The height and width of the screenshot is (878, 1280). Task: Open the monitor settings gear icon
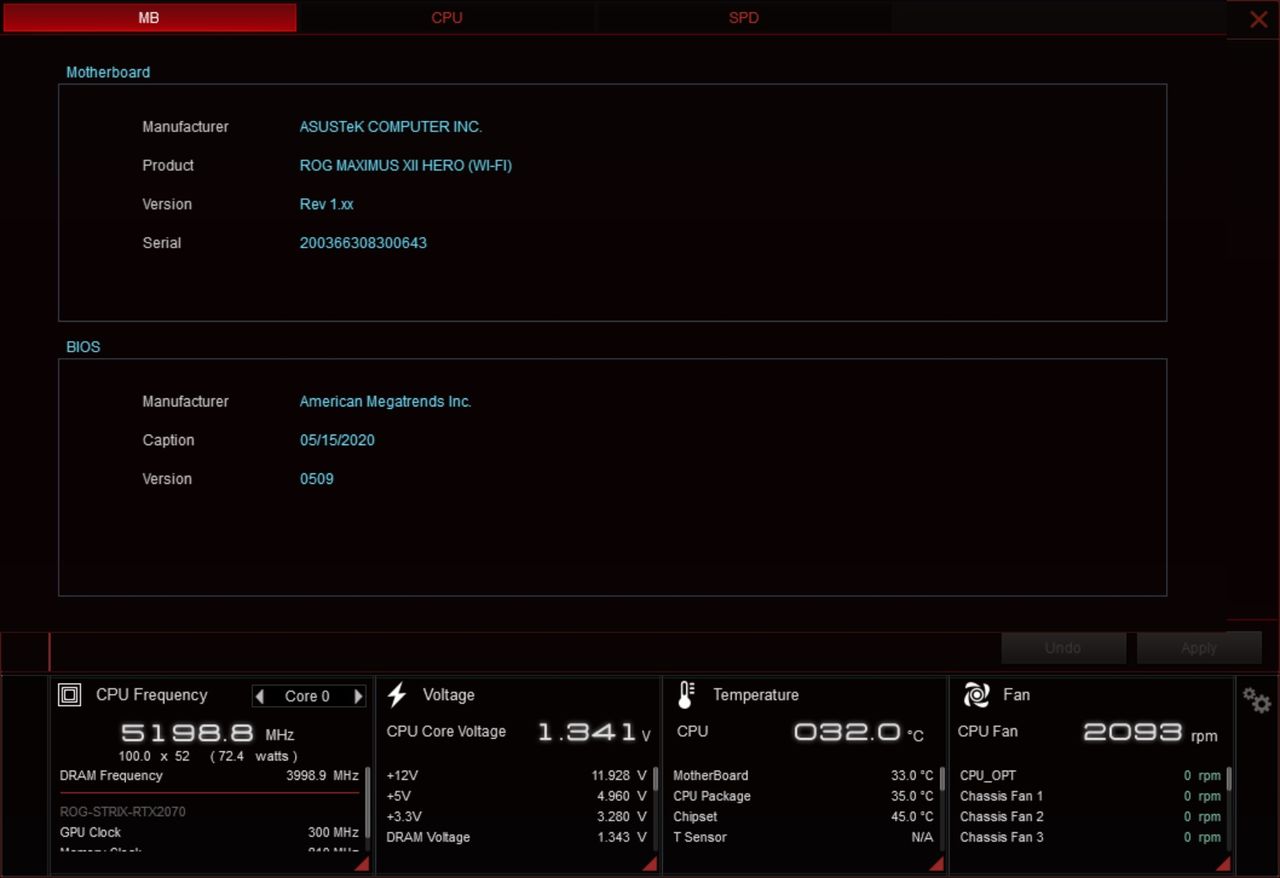[1257, 701]
